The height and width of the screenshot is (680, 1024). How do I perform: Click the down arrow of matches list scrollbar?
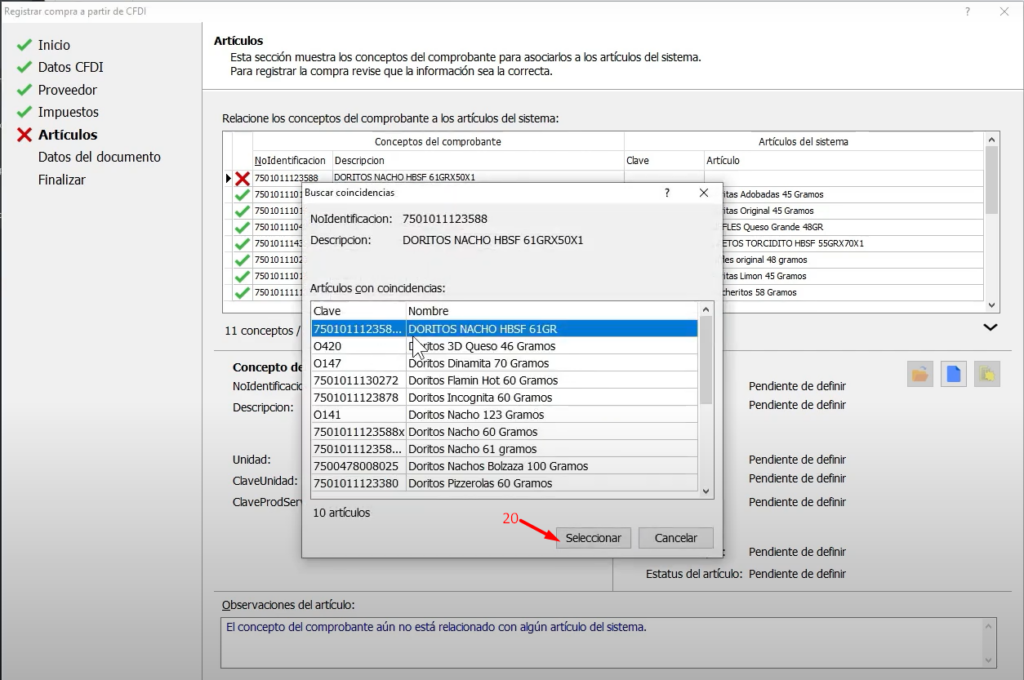(x=706, y=491)
